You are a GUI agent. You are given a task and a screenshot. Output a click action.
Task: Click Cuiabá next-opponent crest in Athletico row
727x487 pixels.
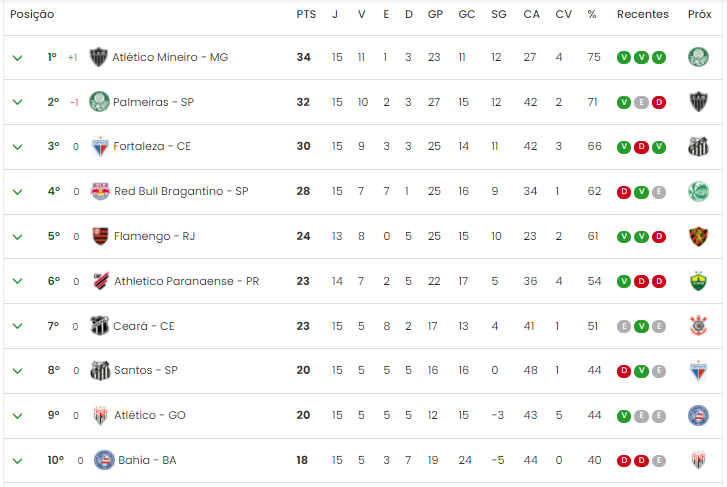click(698, 281)
